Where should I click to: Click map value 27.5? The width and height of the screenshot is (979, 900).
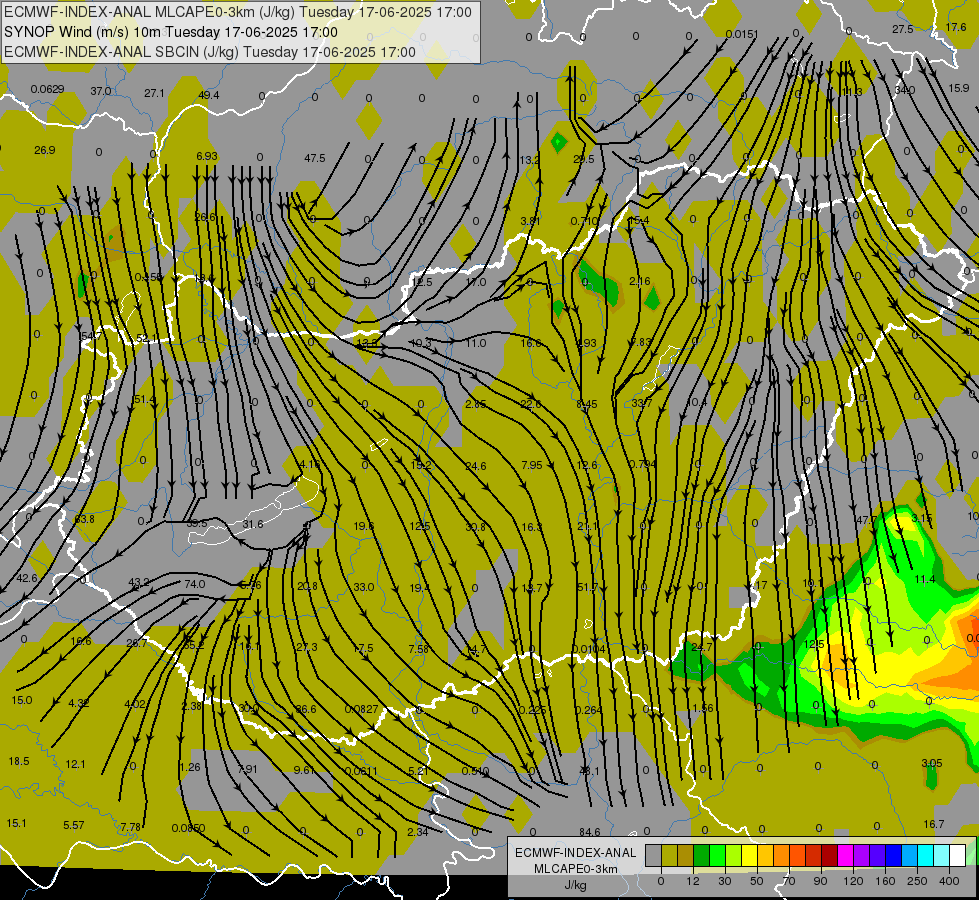903,29
